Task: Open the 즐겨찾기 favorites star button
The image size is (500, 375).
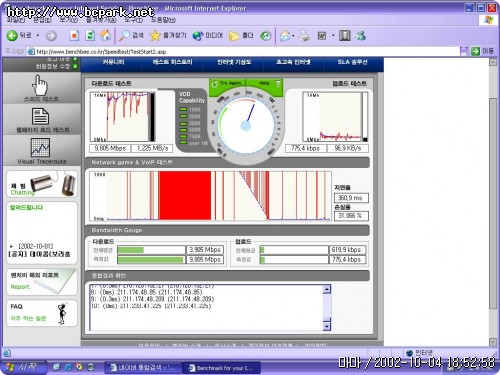Action: [x=168, y=35]
